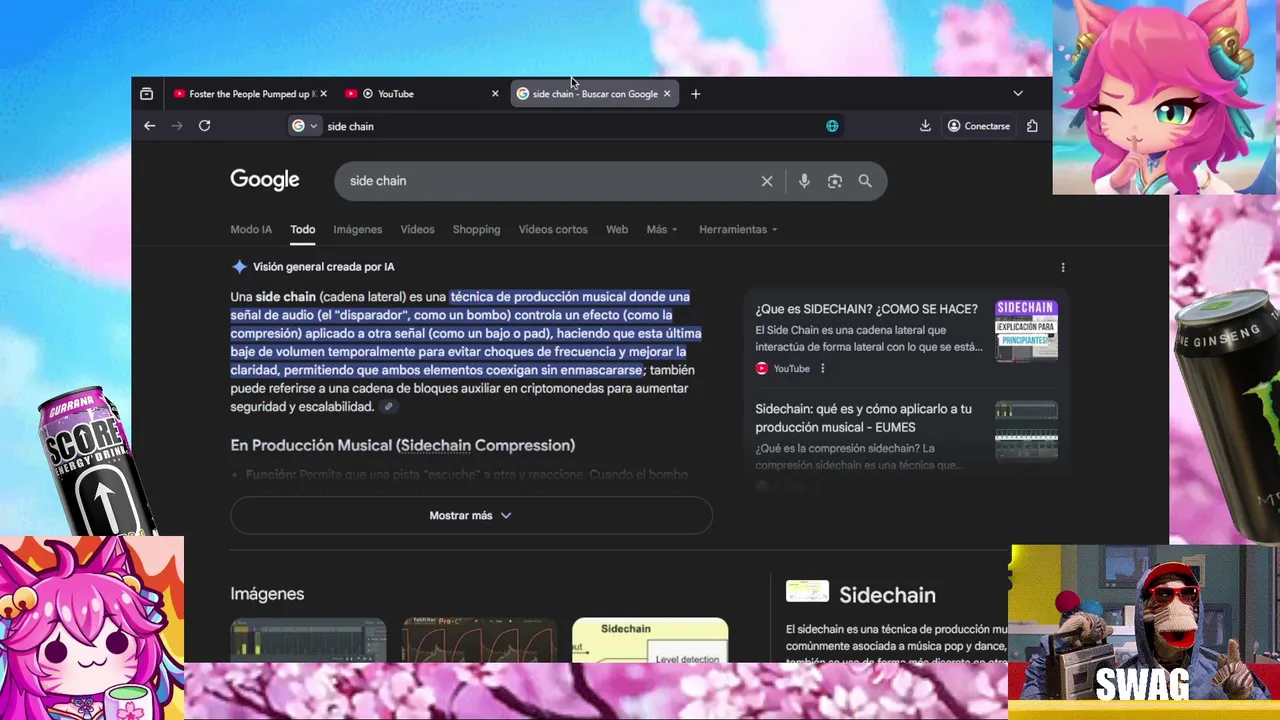
Task: Search by image with the camera lens icon
Action: (x=835, y=181)
